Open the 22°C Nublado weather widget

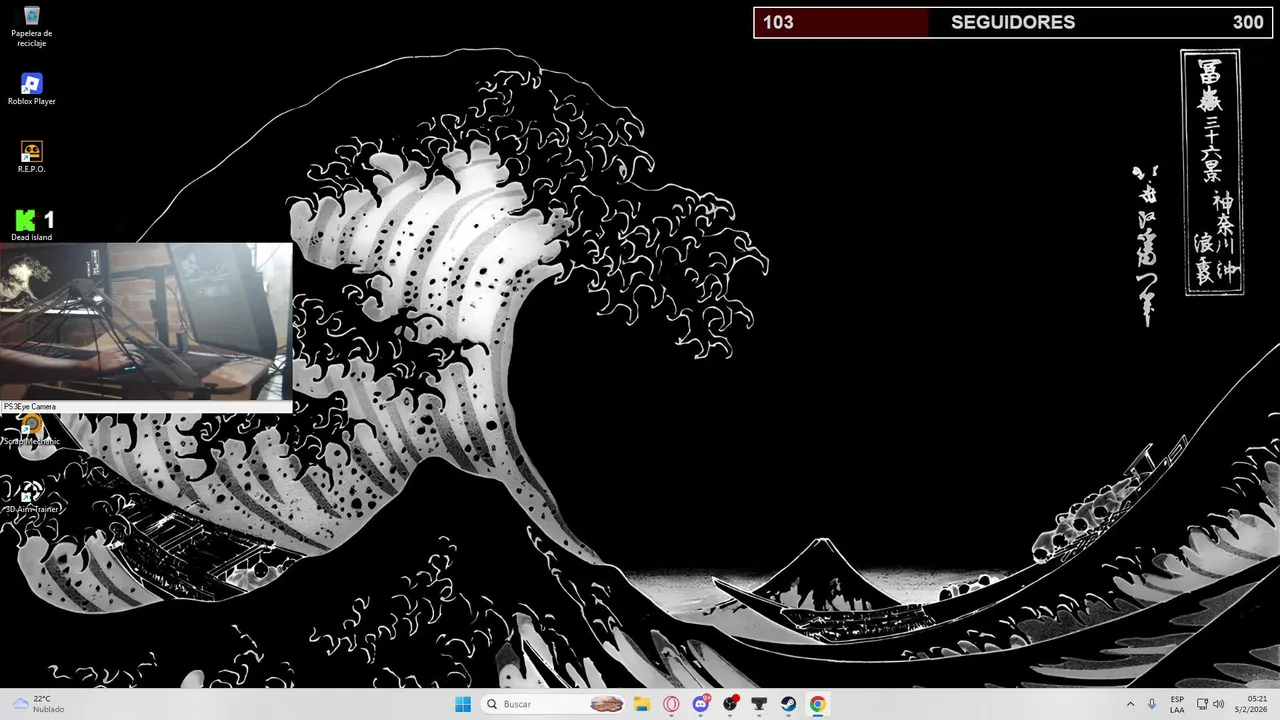click(39, 704)
